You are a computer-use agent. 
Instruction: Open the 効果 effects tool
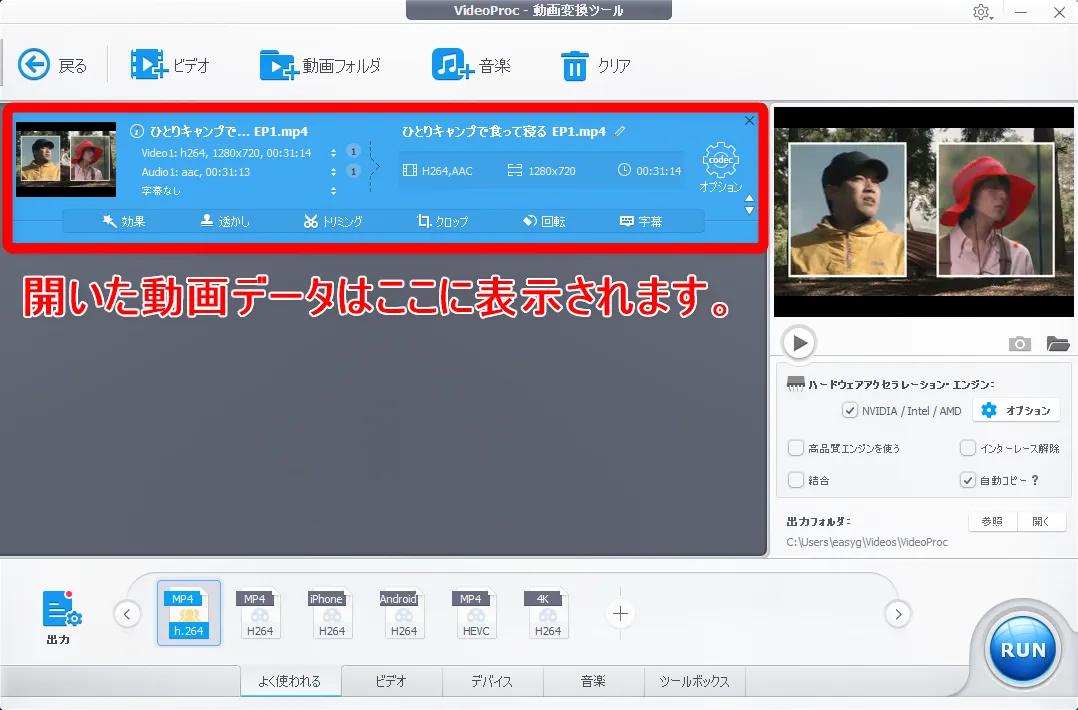[x=124, y=221]
